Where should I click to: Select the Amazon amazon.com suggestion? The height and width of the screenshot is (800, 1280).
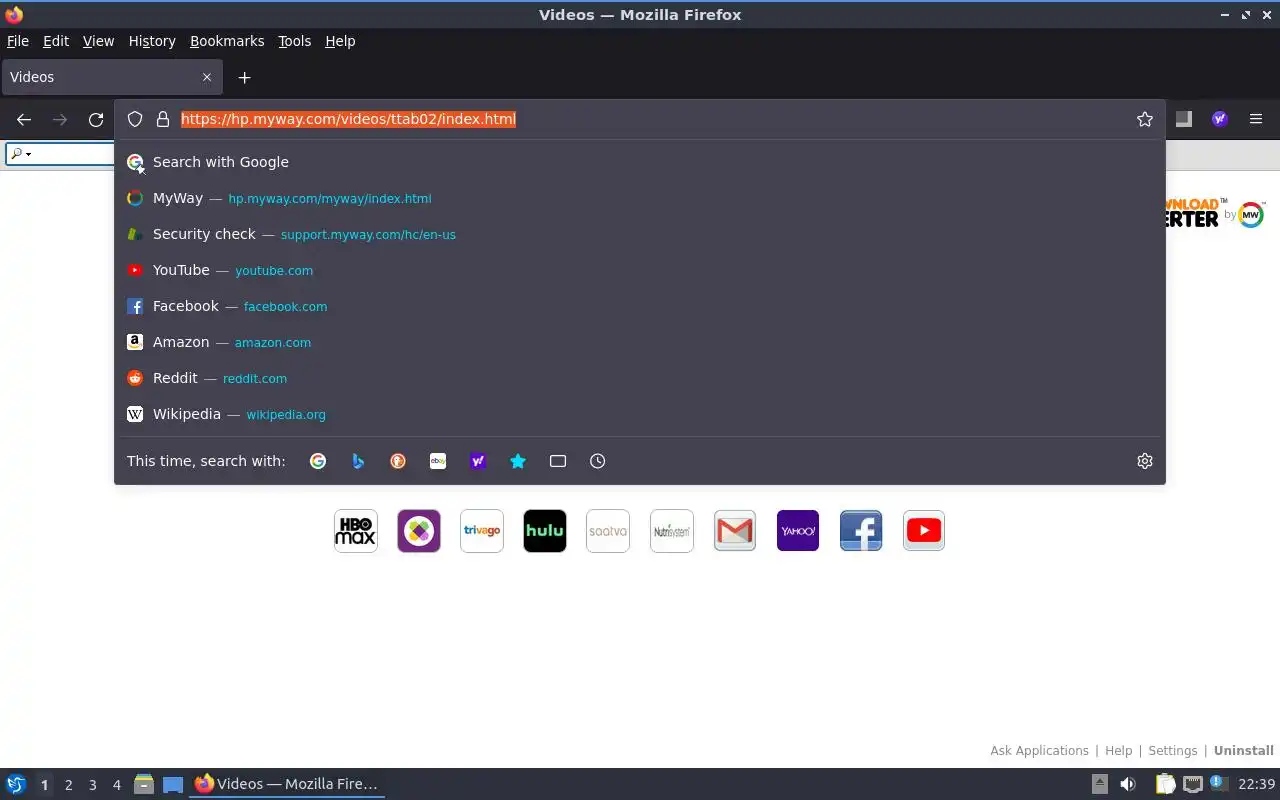click(x=640, y=342)
